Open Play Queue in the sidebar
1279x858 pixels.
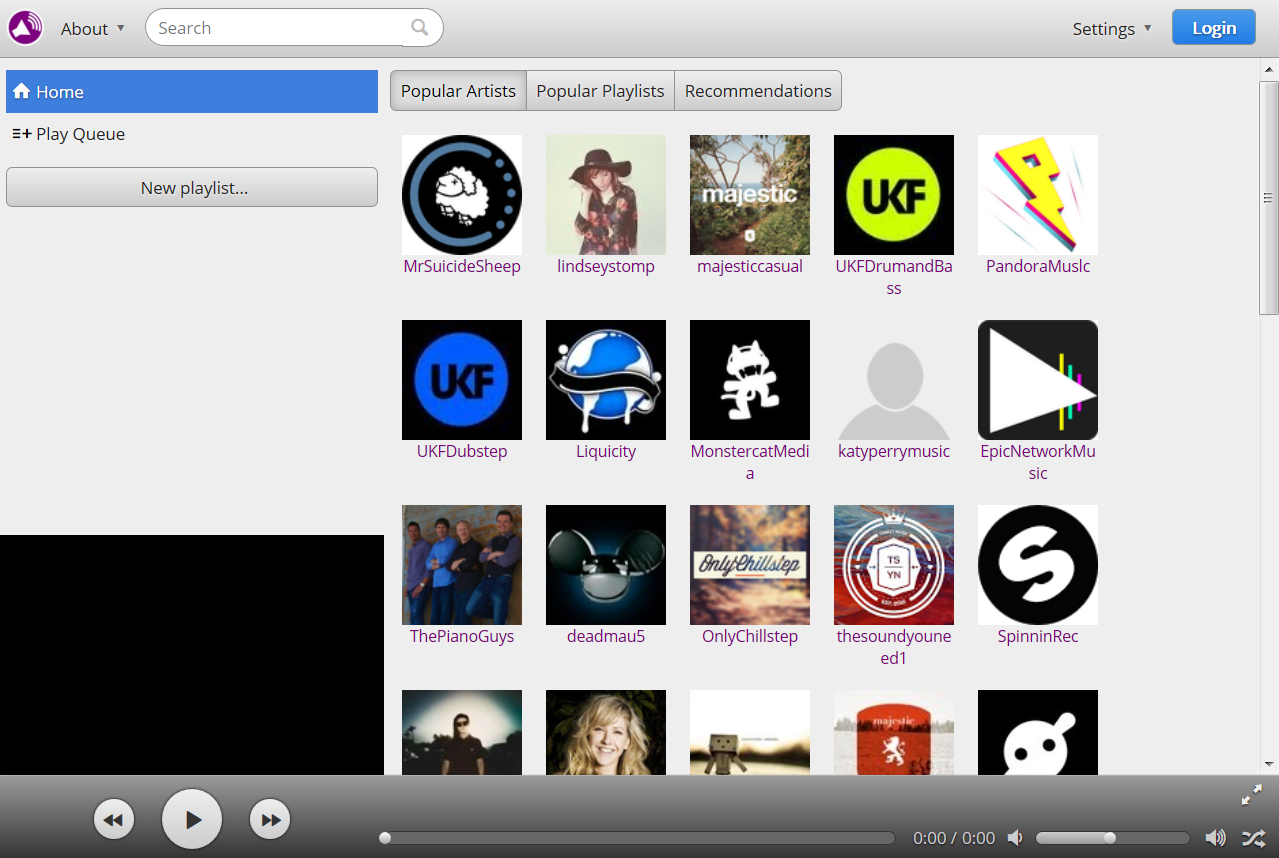click(x=192, y=134)
